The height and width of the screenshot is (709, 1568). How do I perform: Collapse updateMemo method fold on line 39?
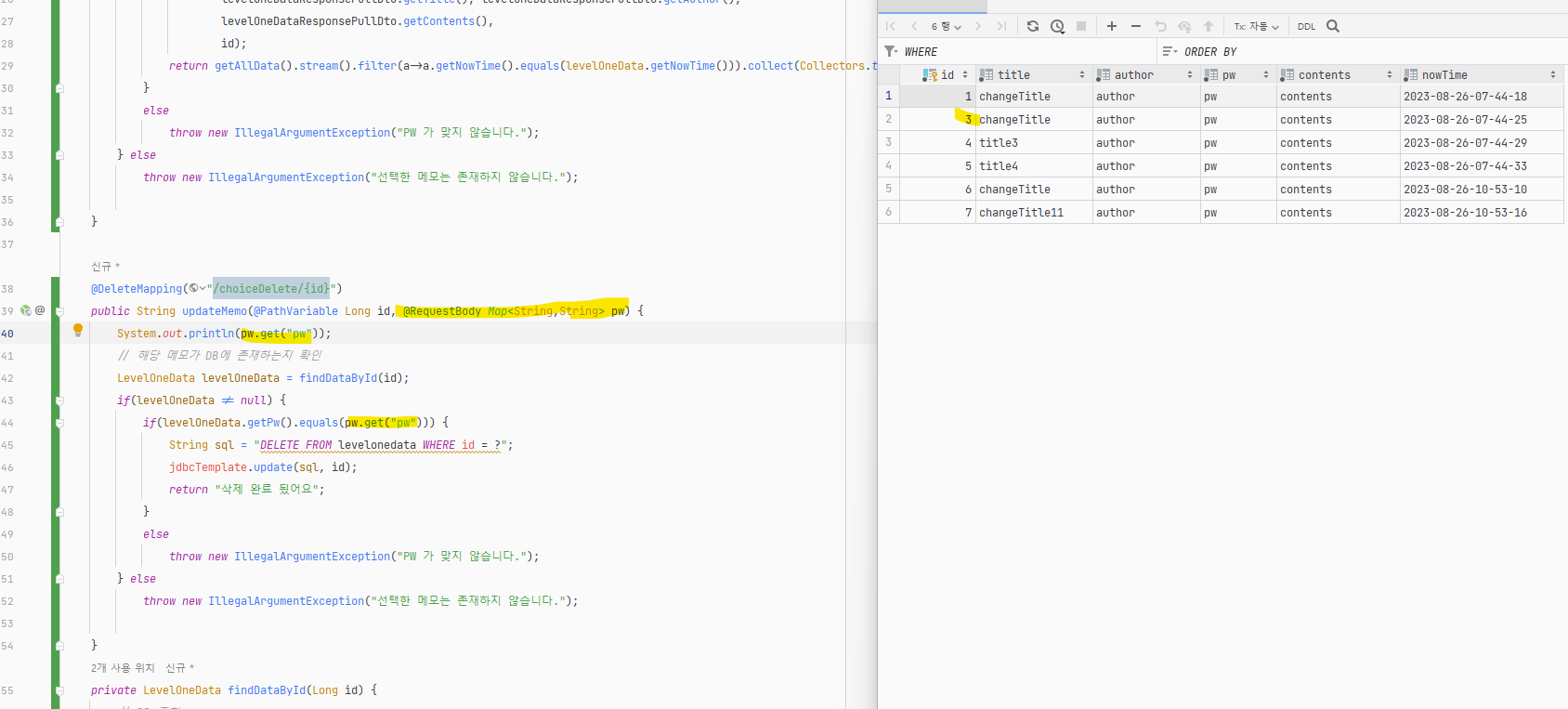tap(59, 311)
